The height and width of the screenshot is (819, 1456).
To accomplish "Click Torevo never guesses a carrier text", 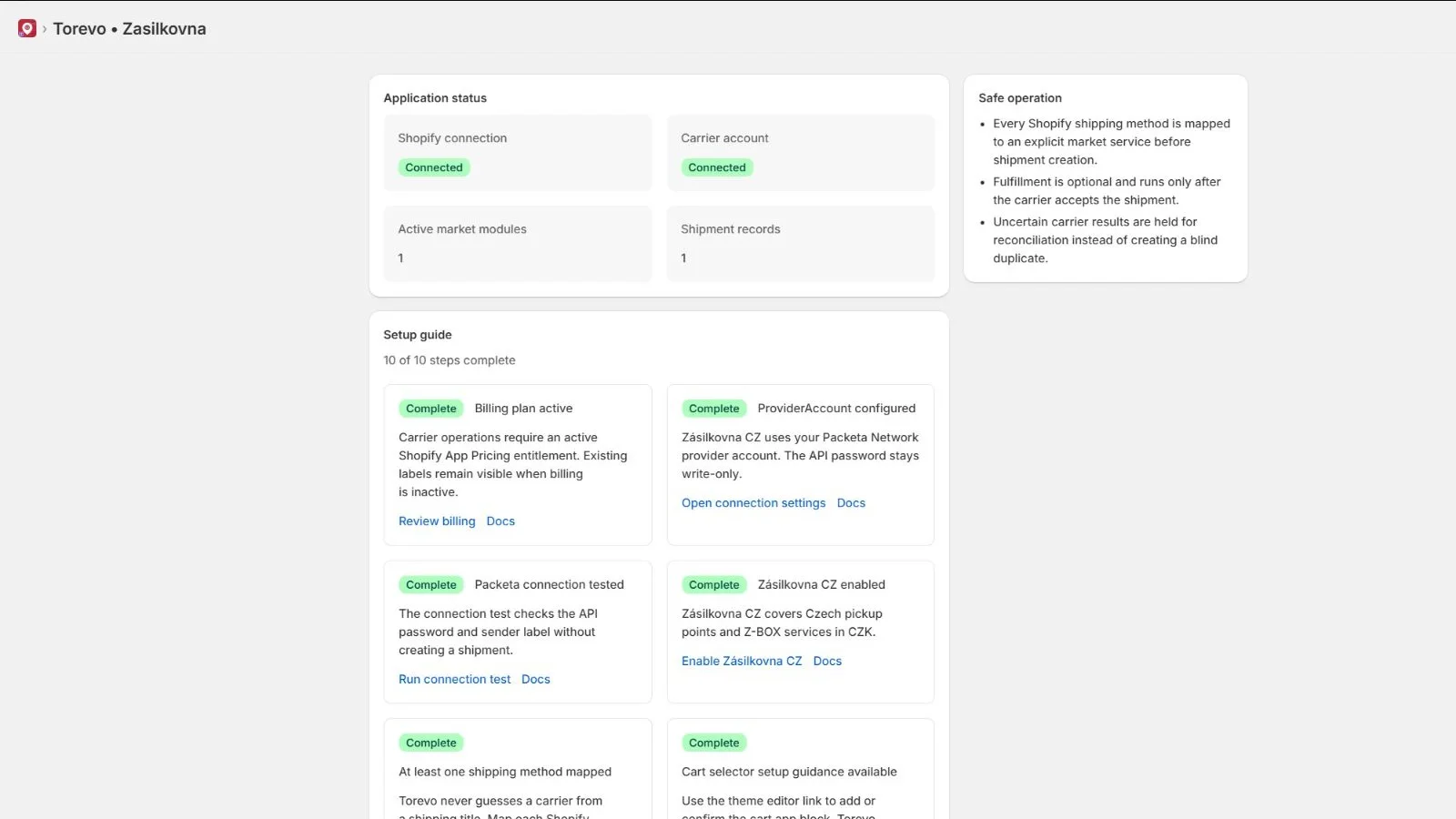I will coord(500,808).
